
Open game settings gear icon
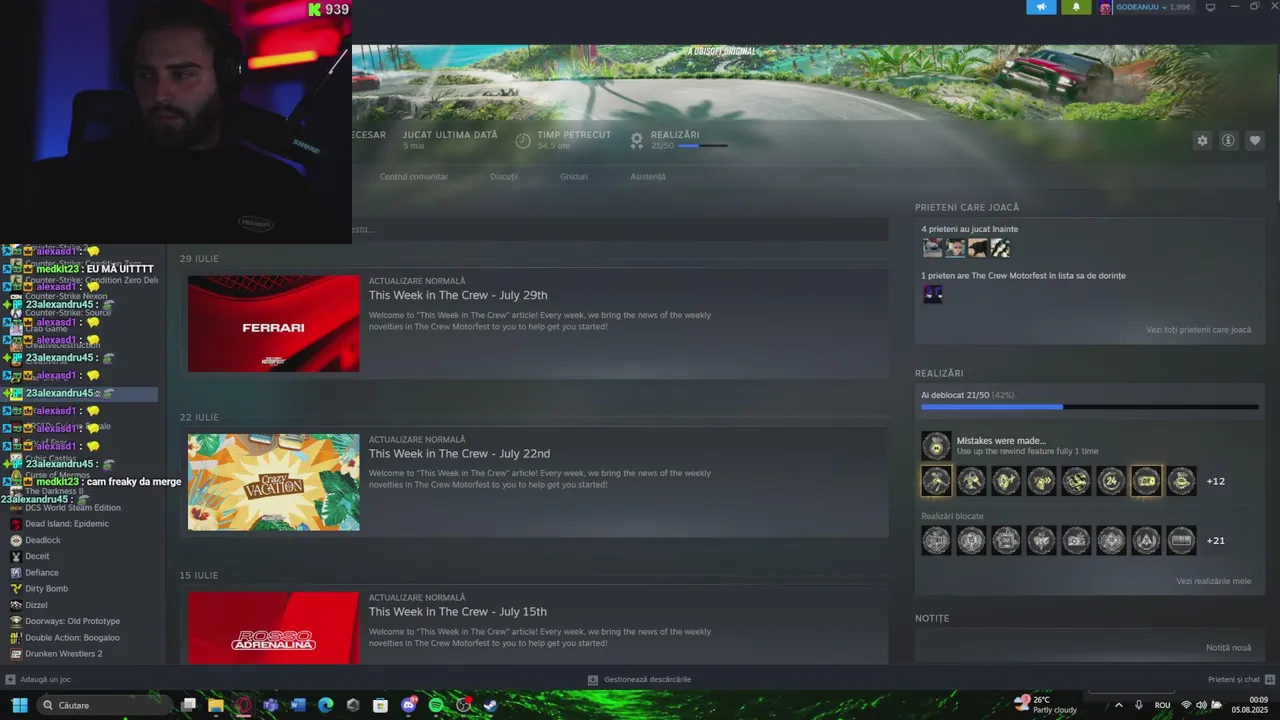coord(1203,141)
